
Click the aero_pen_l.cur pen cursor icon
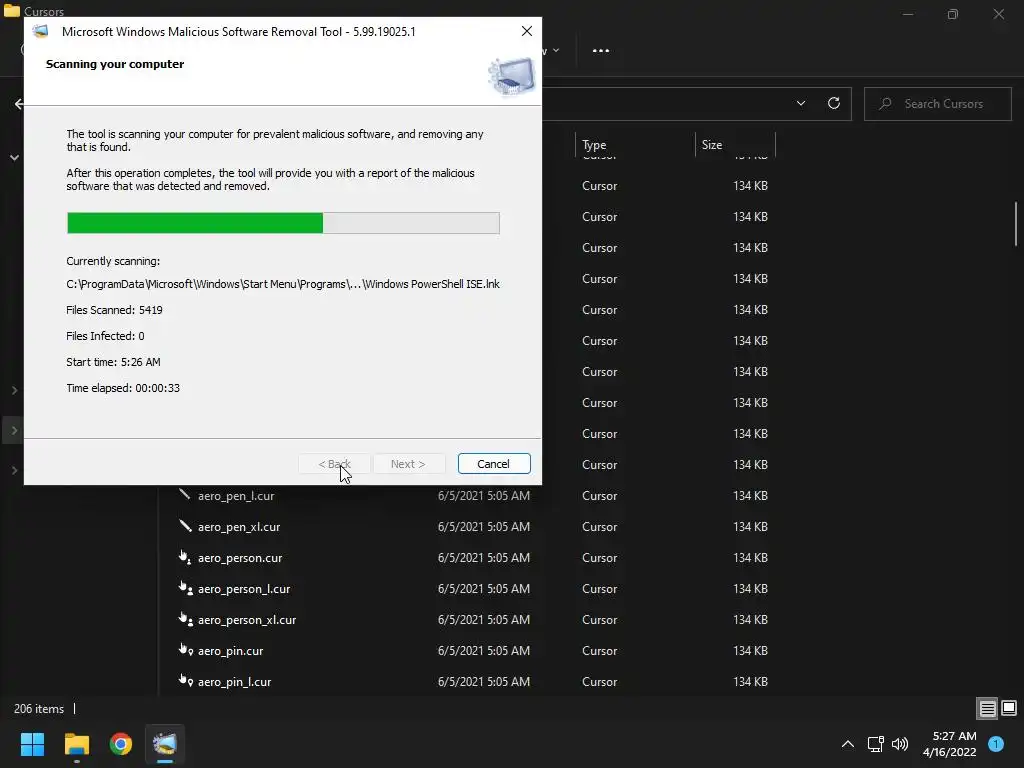[185, 494]
